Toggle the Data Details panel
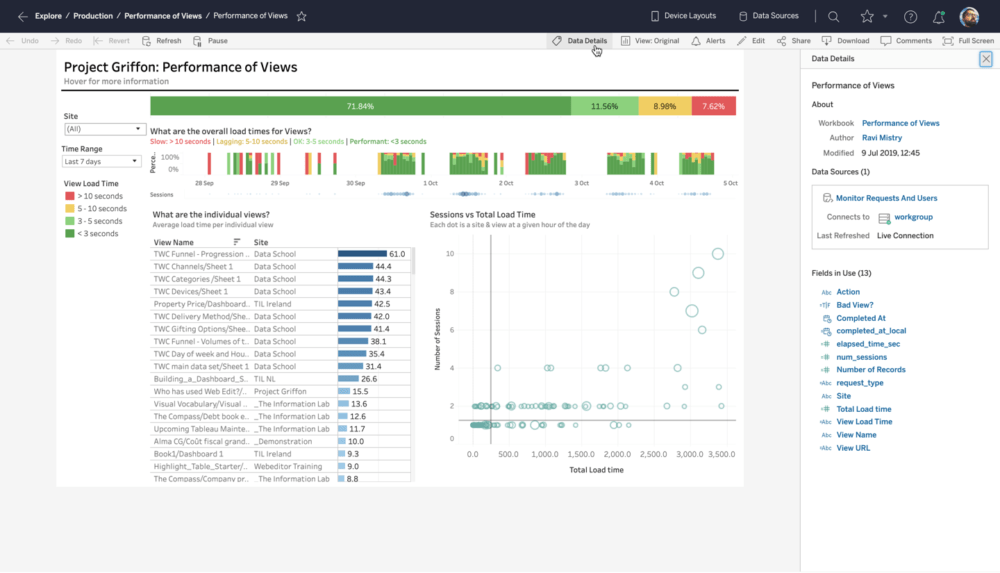Viewport: 1000px width, 573px height. tap(579, 41)
